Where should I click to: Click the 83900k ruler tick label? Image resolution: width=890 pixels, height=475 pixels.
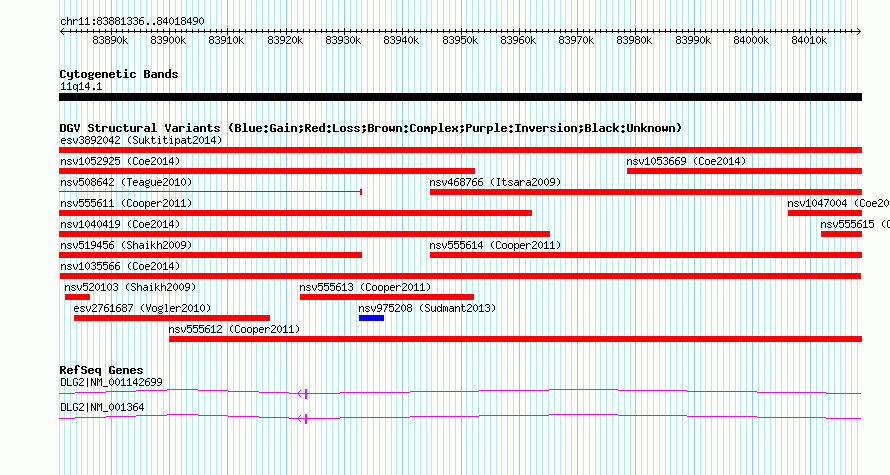(x=169, y=40)
